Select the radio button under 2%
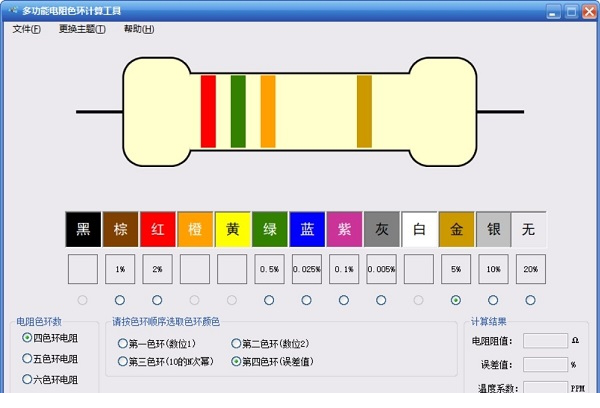Image resolution: width=600 pixels, height=408 pixels. [x=157, y=300]
